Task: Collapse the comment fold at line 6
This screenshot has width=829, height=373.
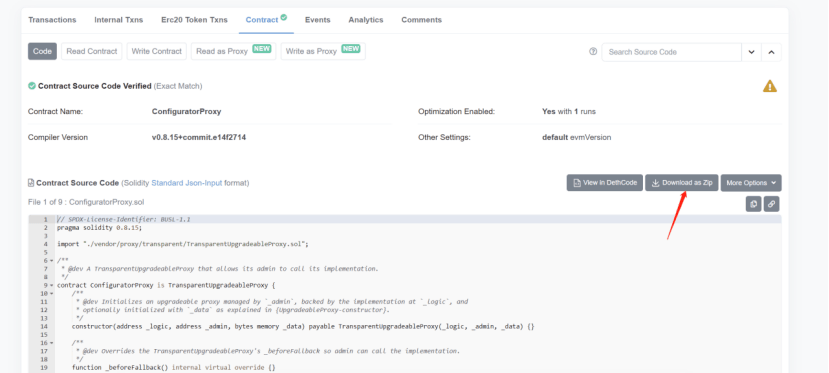Action: pos(51,260)
